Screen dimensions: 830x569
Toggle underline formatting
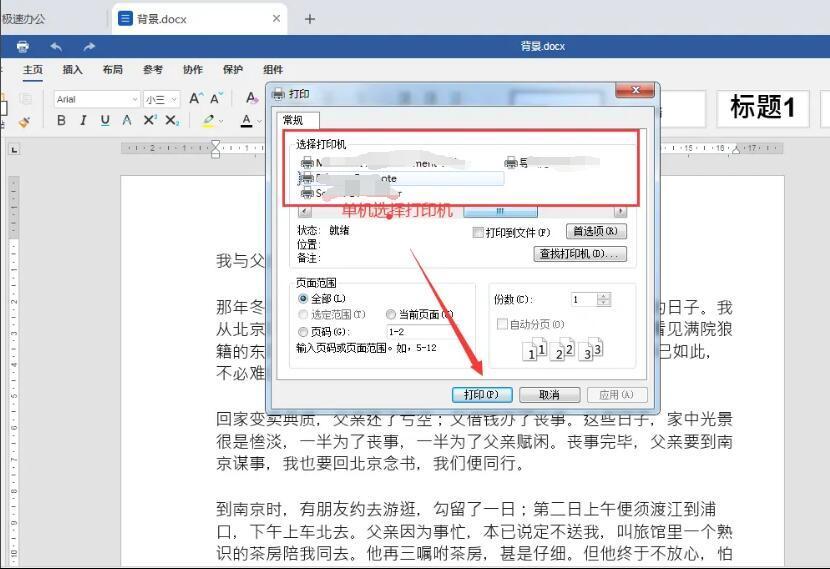[x=105, y=121]
